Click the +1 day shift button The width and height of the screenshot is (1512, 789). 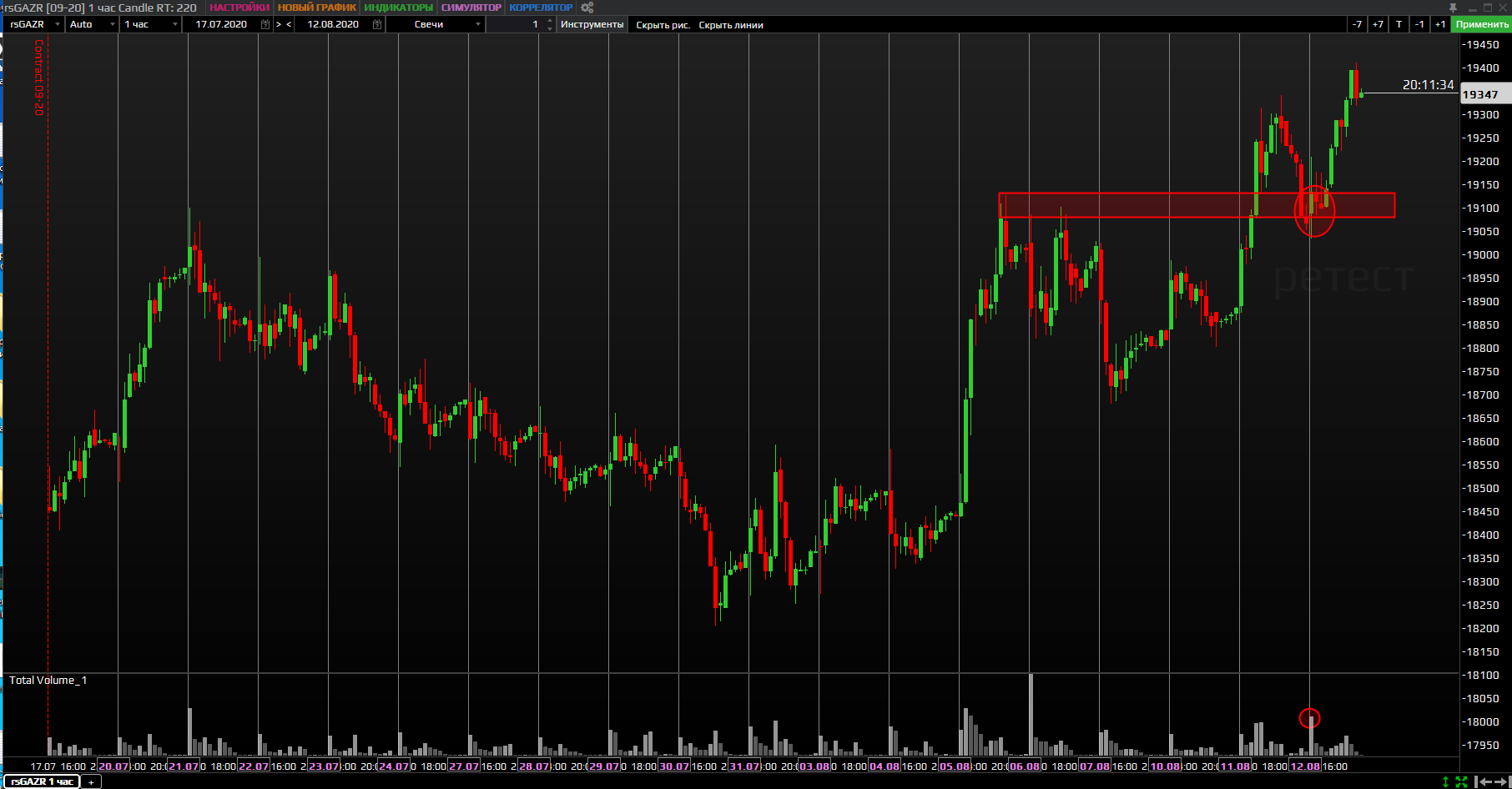pyautogui.click(x=1440, y=24)
